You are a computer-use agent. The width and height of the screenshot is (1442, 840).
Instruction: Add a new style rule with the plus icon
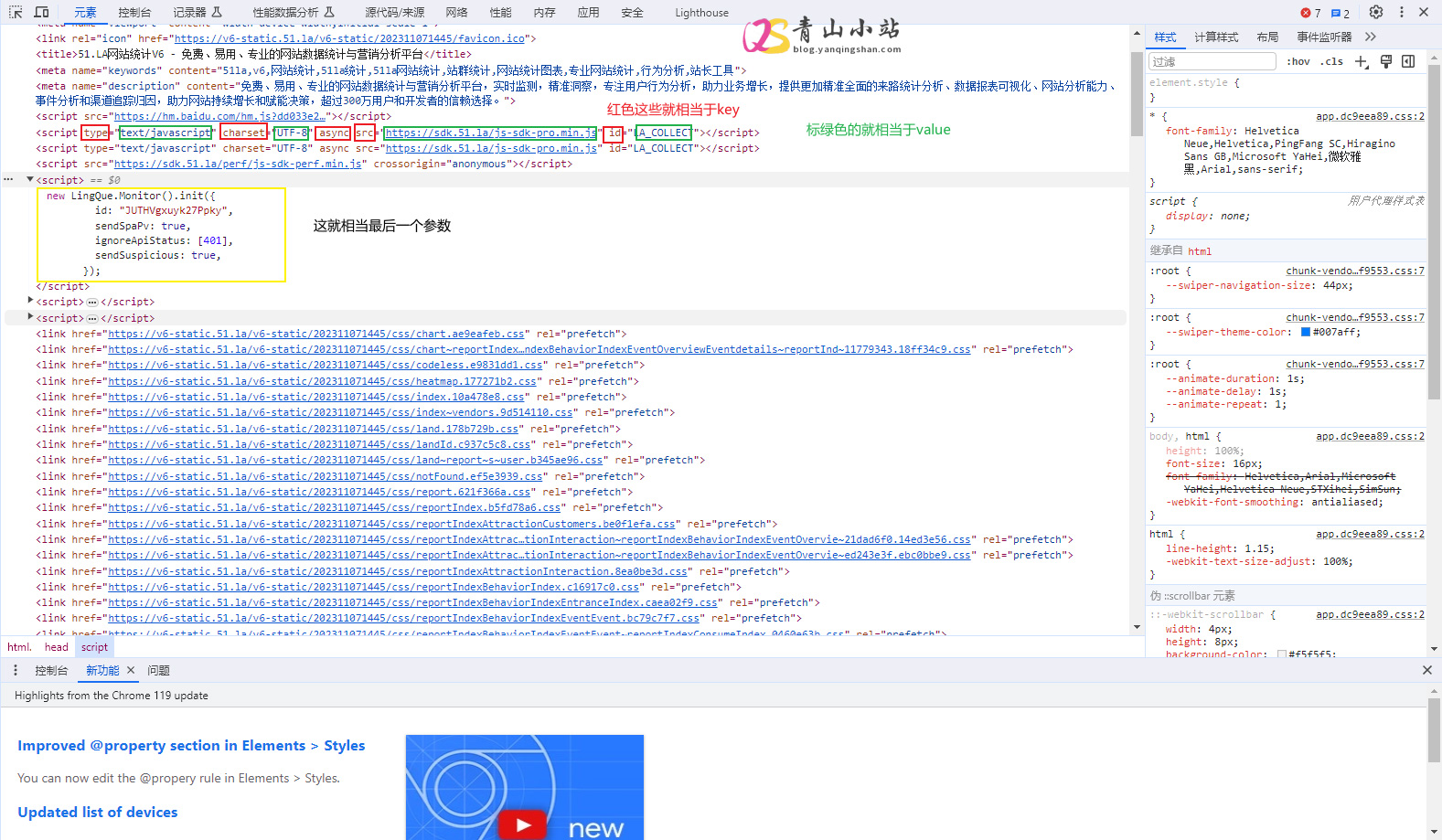1362,61
